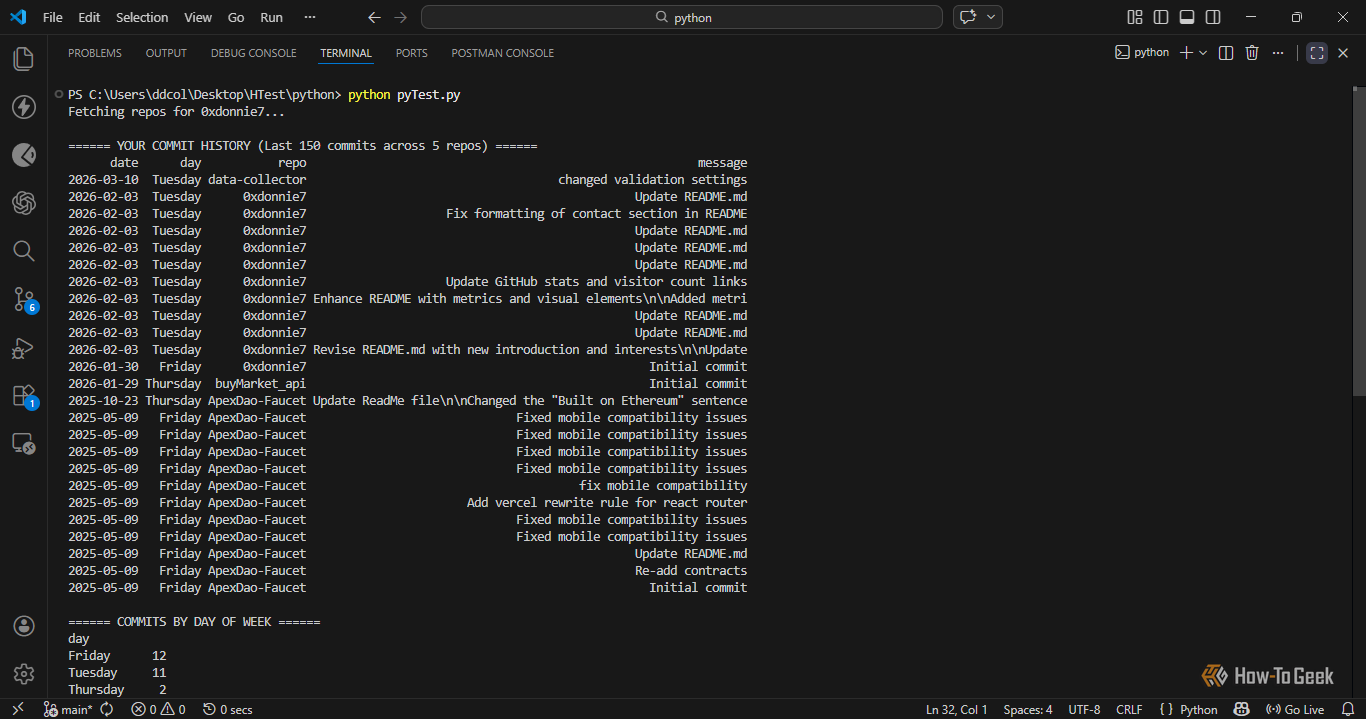Open the View menu

198,17
